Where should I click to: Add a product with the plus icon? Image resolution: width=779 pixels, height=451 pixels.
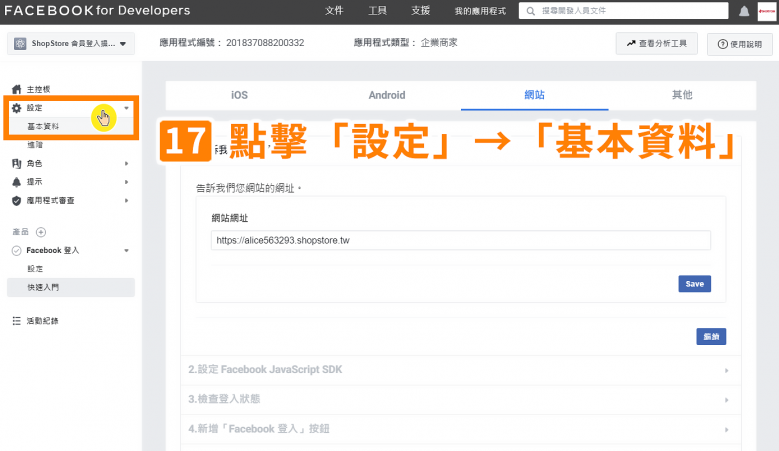[41, 232]
